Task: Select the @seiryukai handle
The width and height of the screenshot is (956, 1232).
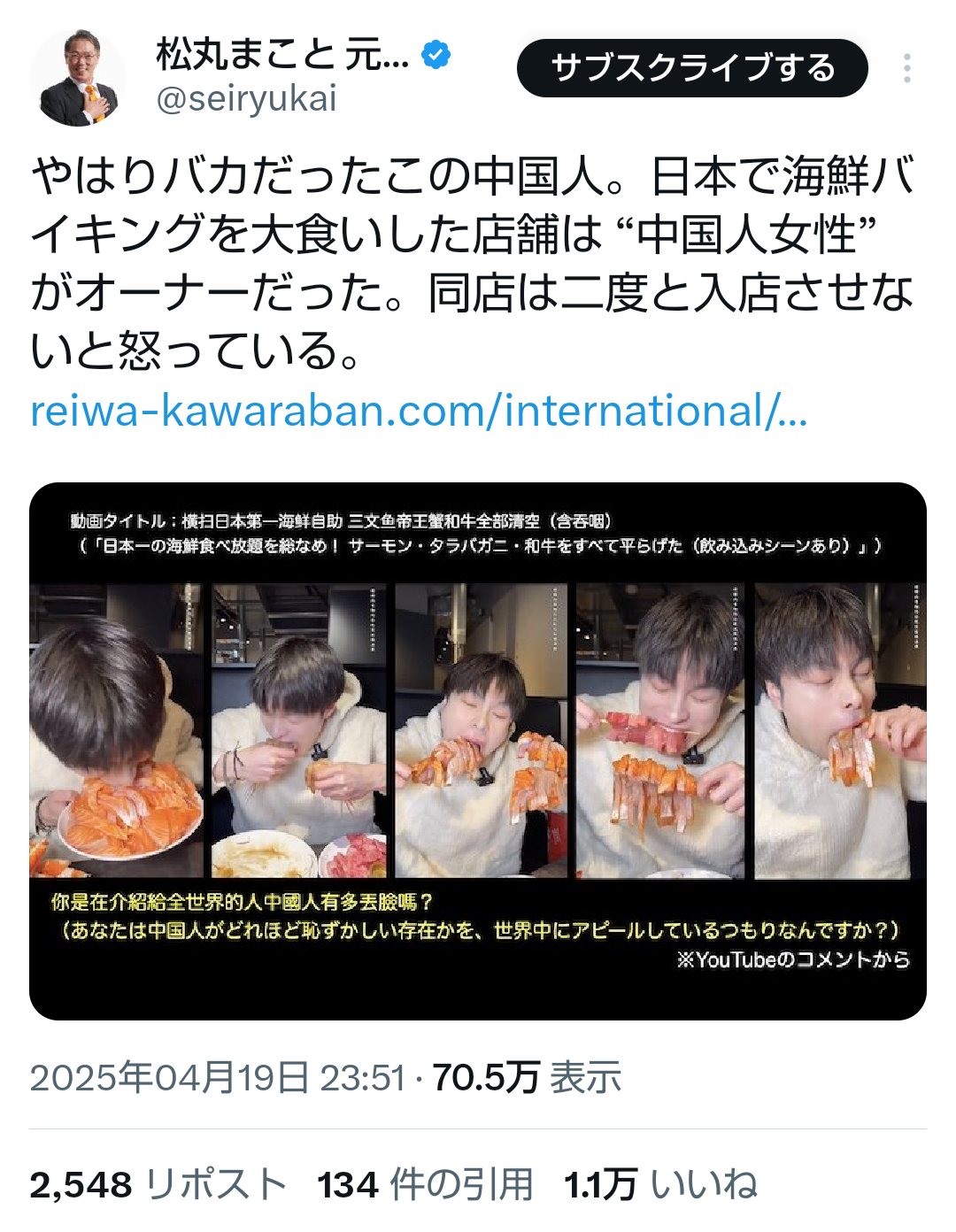Action: [x=246, y=98]
